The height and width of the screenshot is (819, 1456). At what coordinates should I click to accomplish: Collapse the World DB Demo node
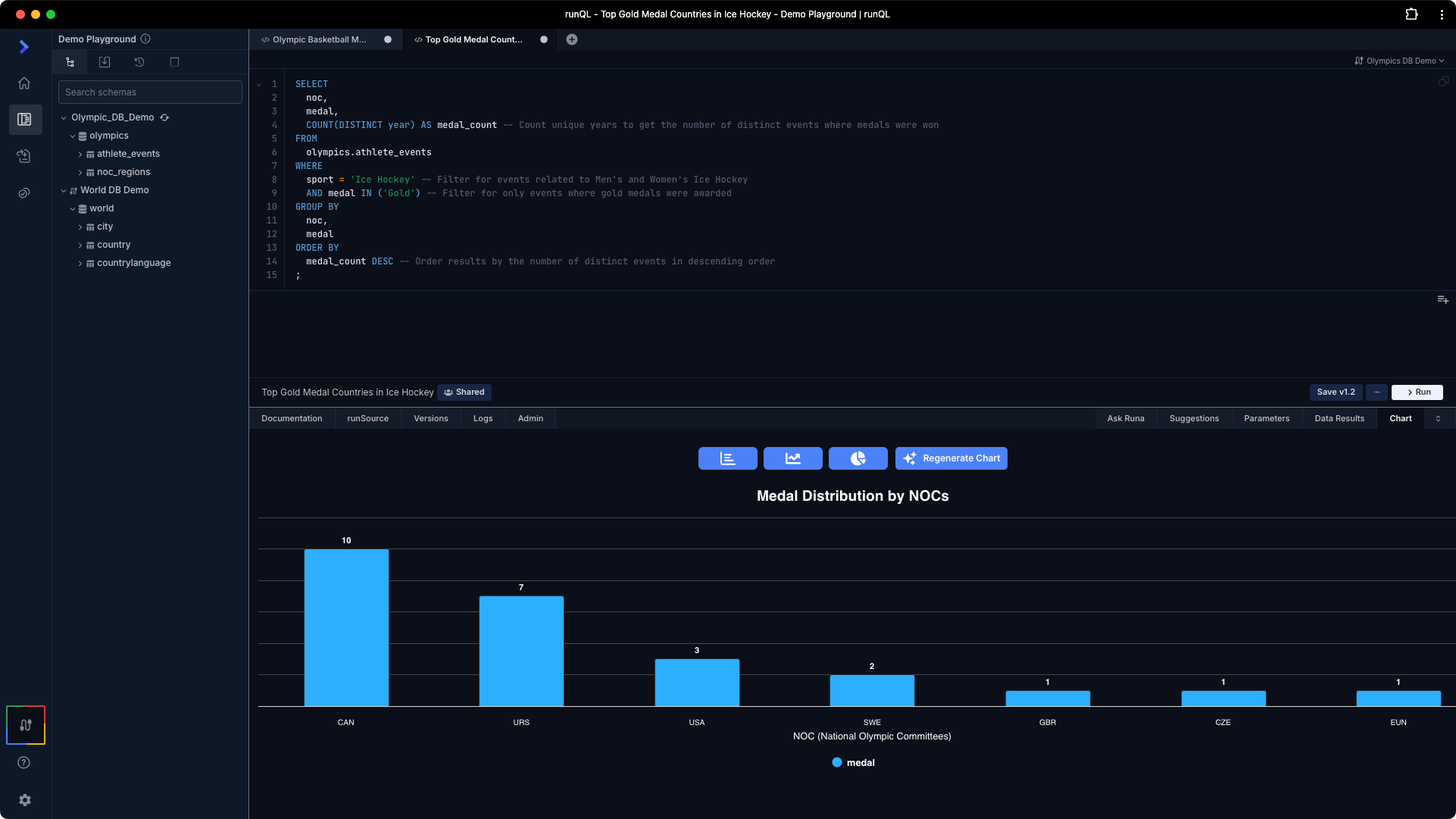coord(64,190)
